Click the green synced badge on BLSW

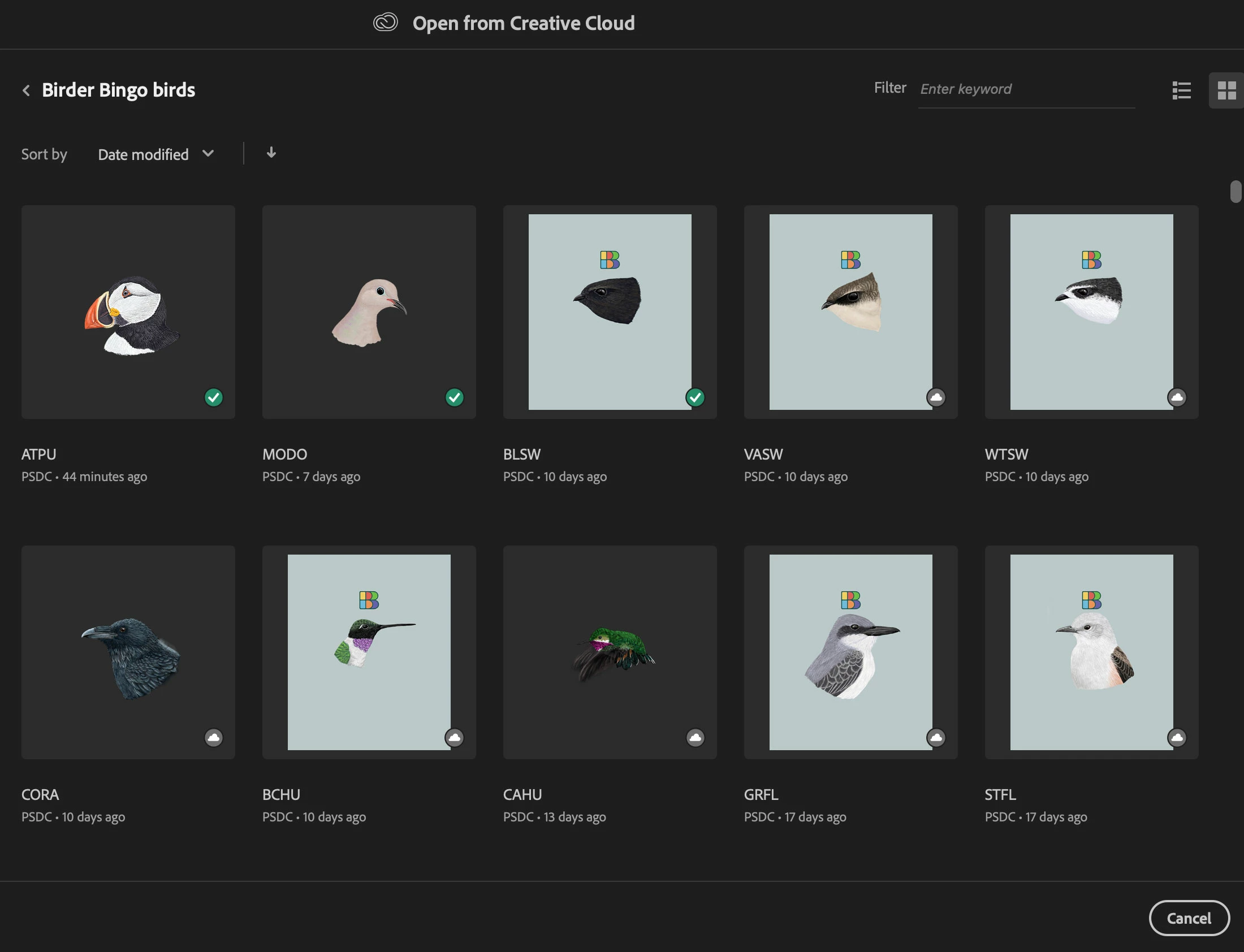[696, 397]
